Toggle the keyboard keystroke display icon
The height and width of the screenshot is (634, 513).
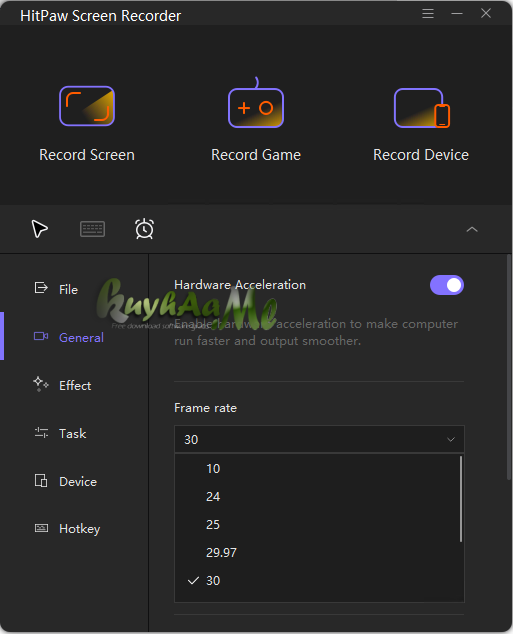(x=93, y=229)
